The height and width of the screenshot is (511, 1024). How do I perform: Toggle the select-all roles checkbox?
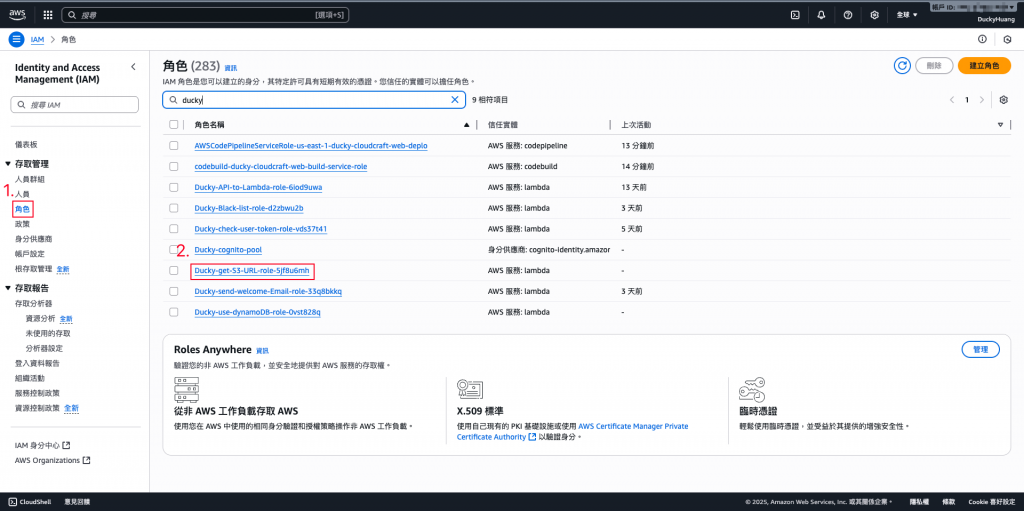[x=174, y=124]
